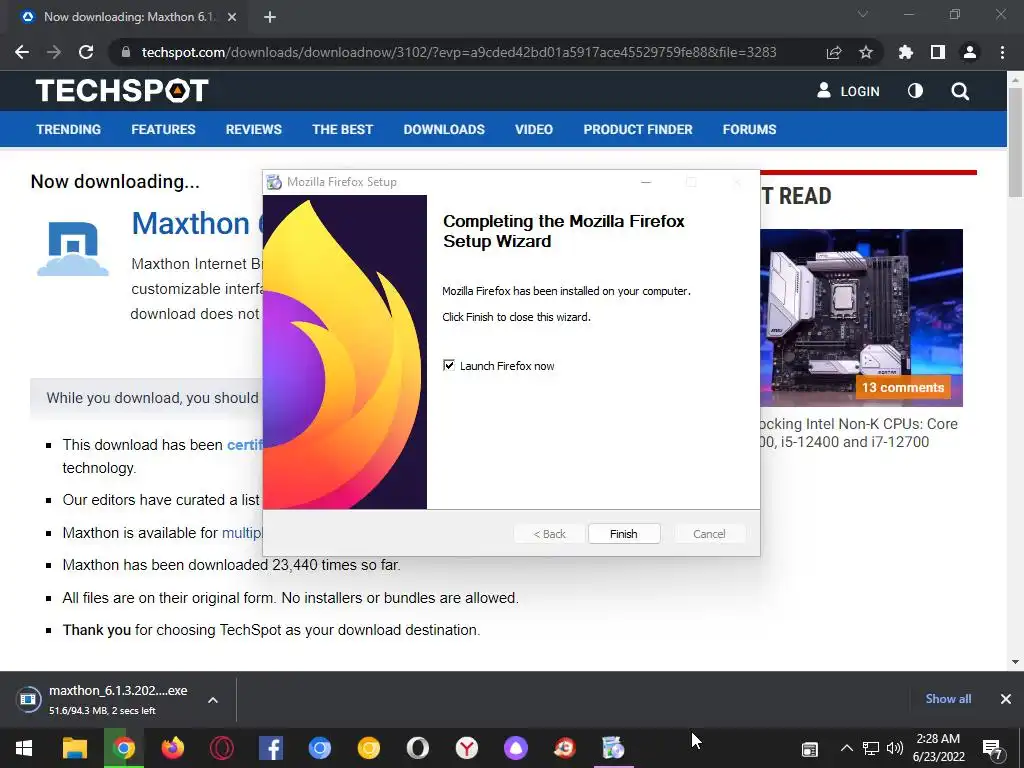
Task: Open the volume speaker tray icon
Action: (x=895, y=748)
